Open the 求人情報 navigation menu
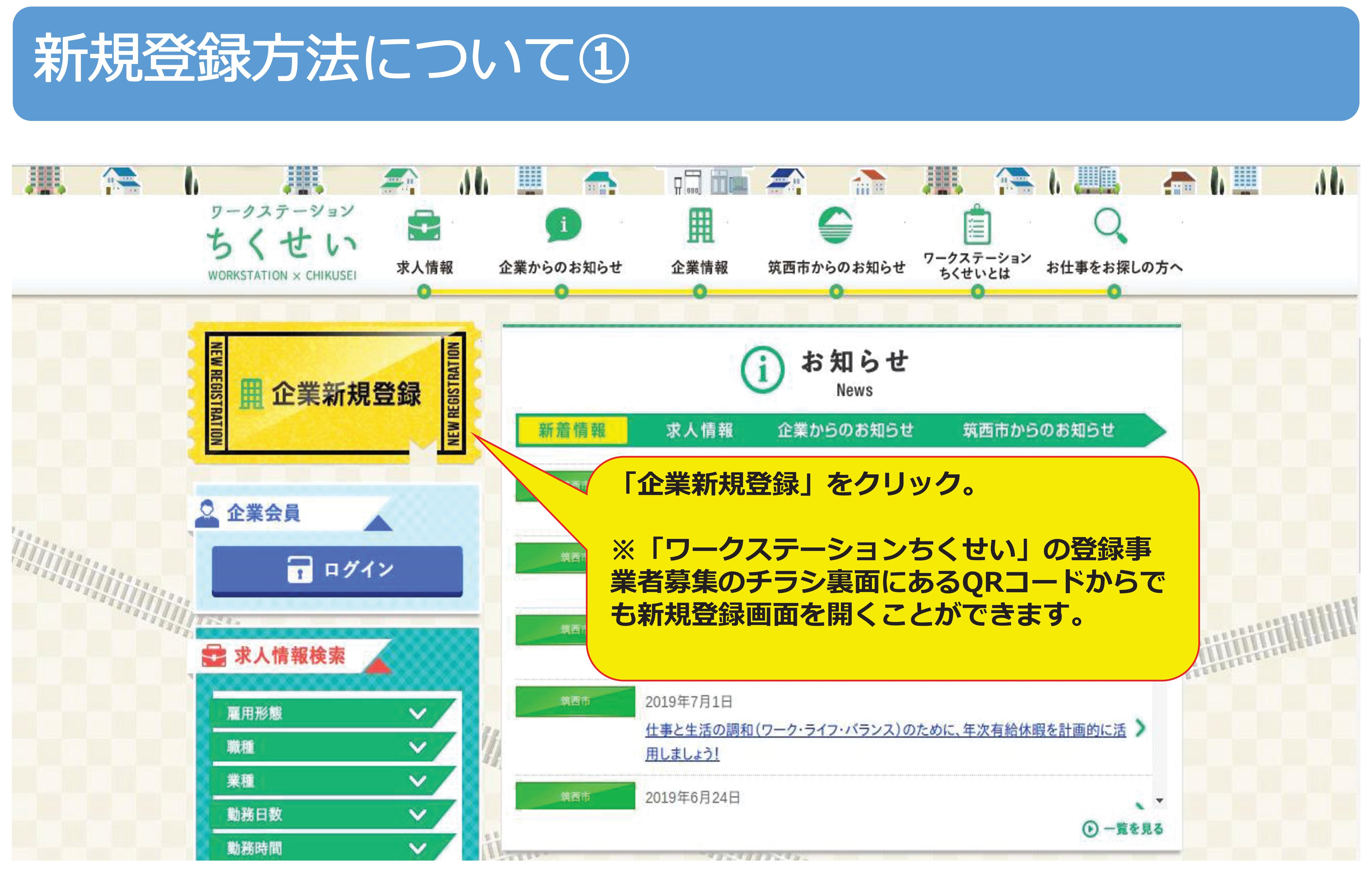This screenshot has height=871, width=1372. [x=424, y=267]
